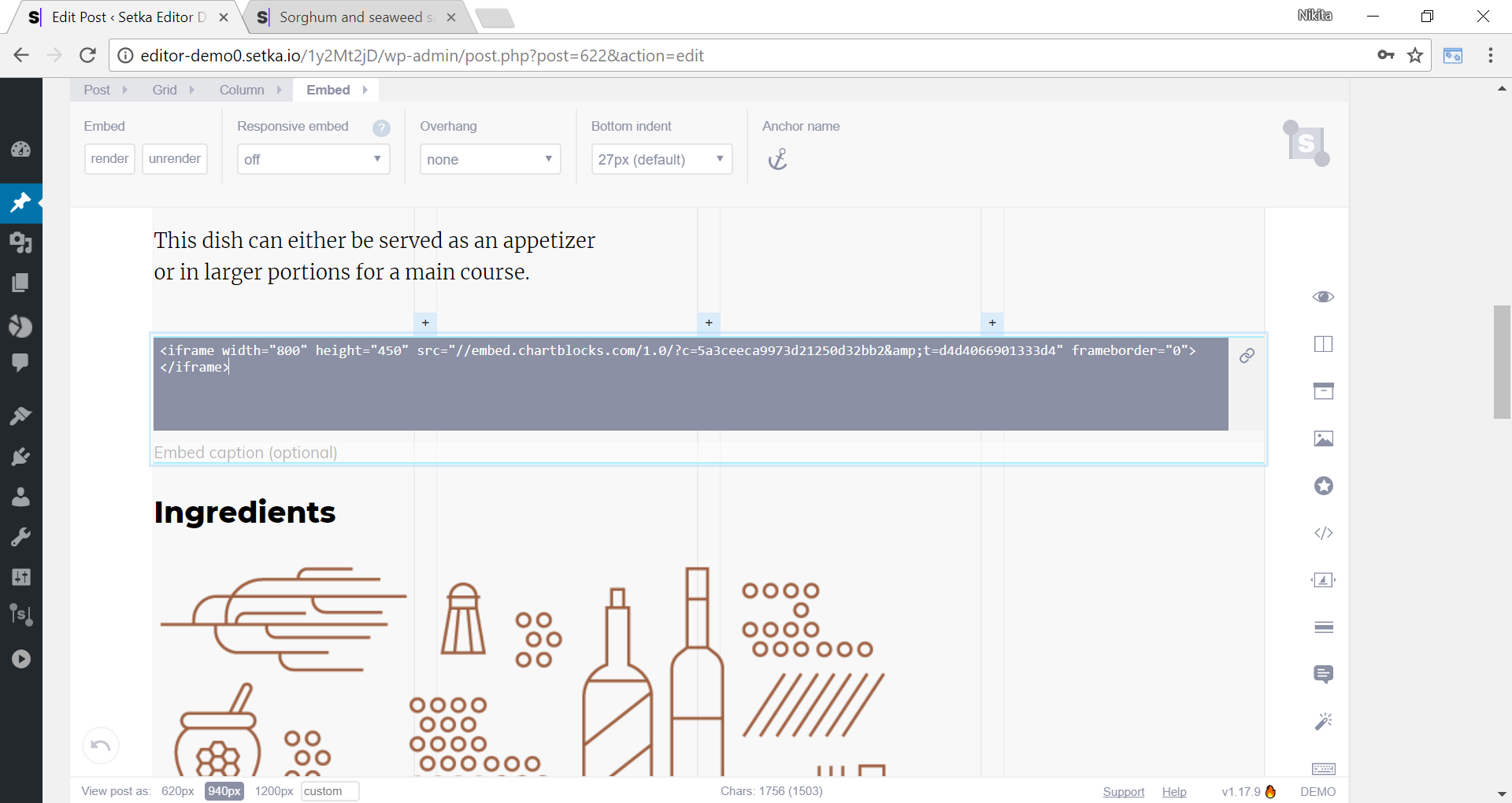The height and width of the screenshot is (803, 1512).
Task: Expand the Bottom indent dropdown
Action: click(661, 159)
